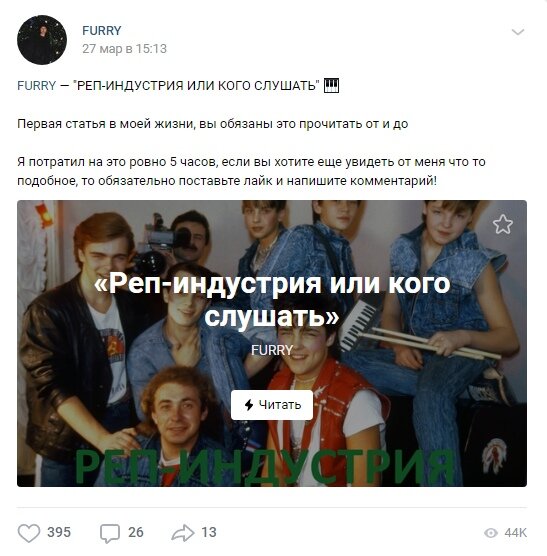Click the 13 shares counter
547x556 pixels.
(x=209, y=532)
